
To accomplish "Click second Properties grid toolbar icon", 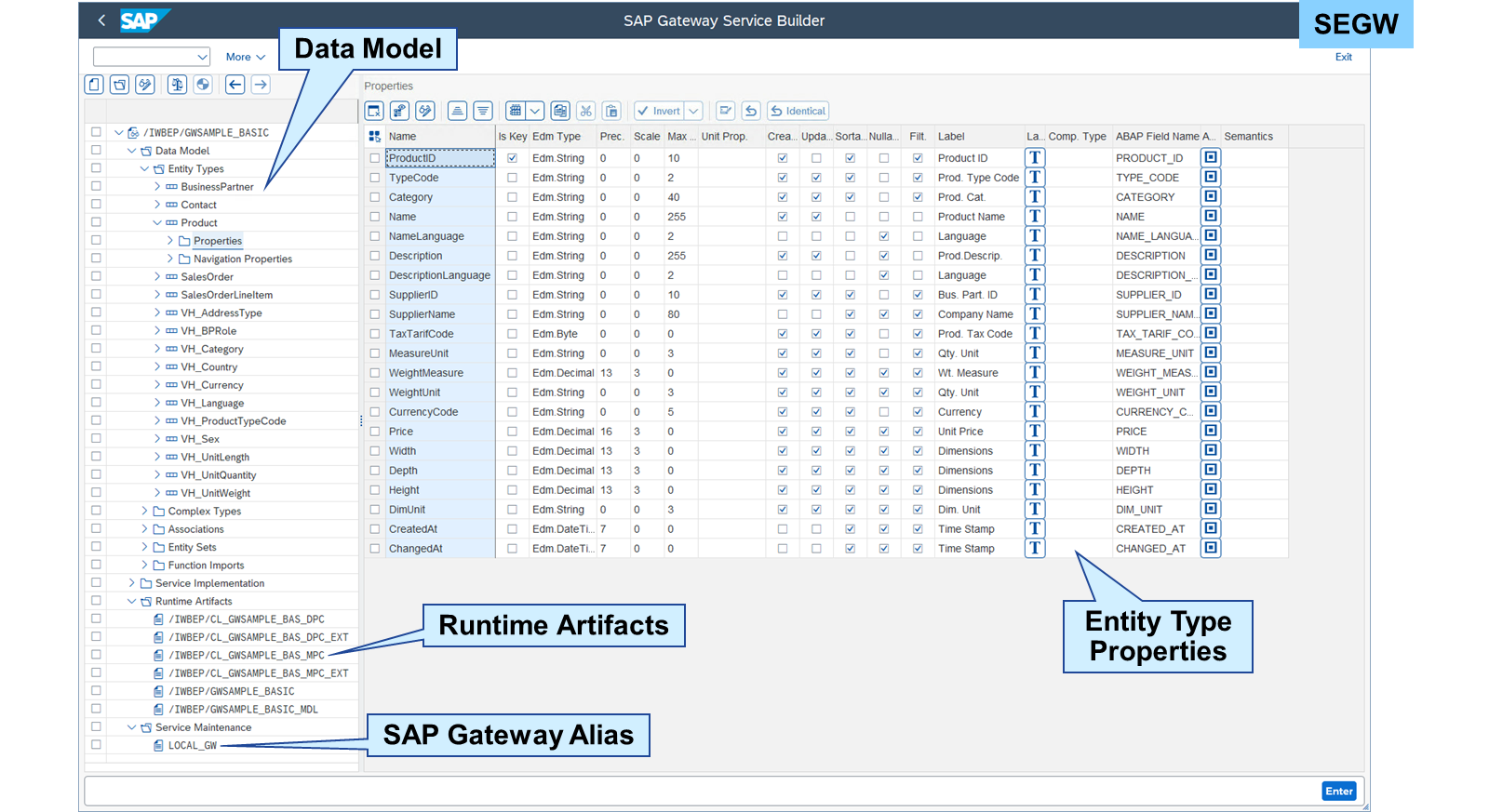I will [x=399, y=111].
